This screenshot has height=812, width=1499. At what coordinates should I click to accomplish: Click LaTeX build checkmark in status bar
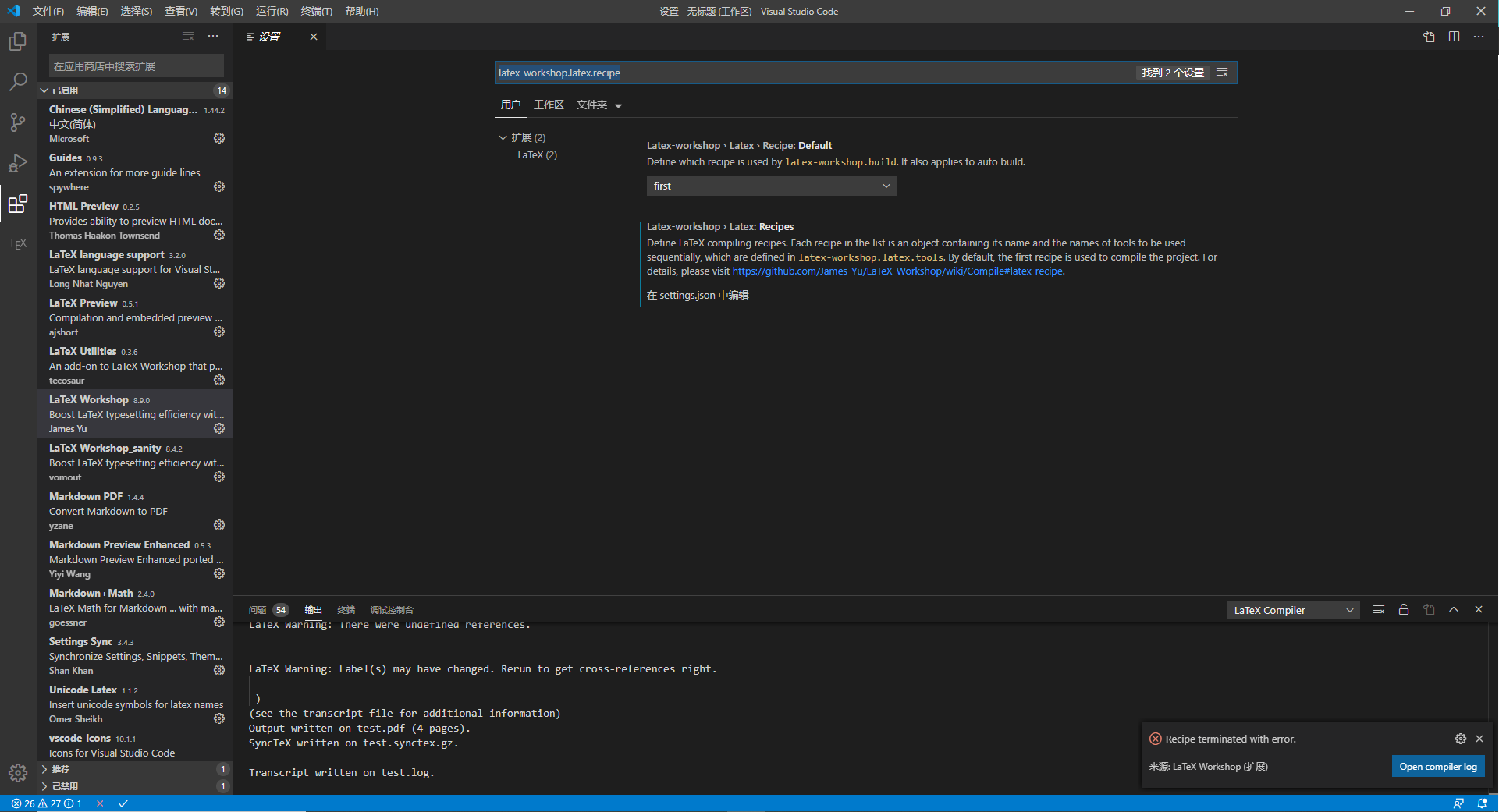tap(123, 803)
